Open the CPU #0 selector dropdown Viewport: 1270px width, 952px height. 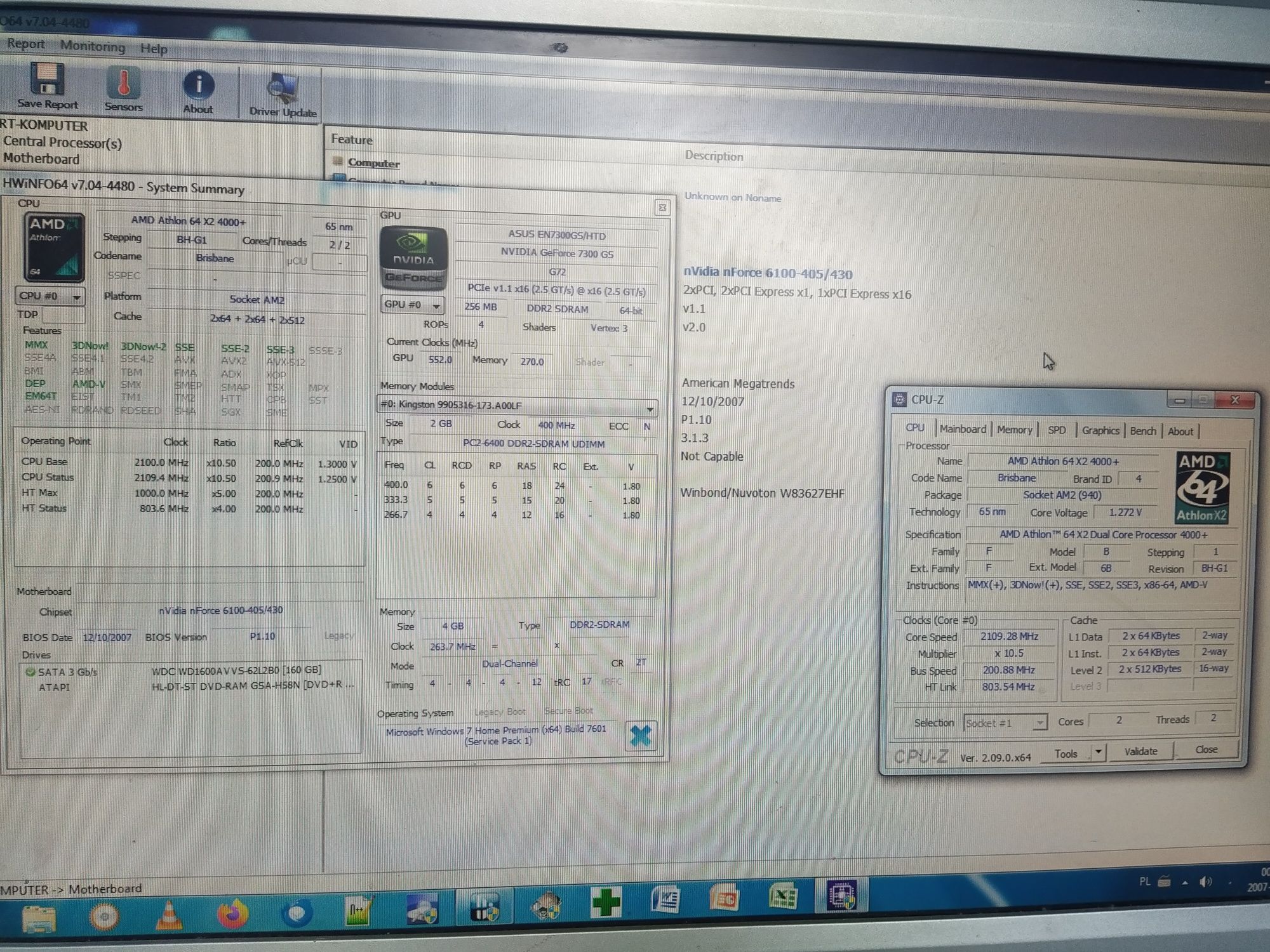point(50,296)
